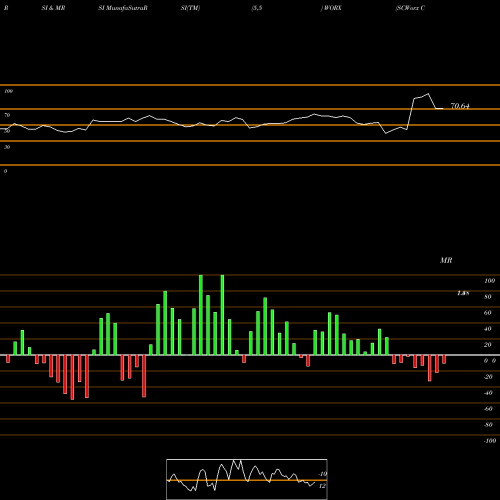500x500 pixels.
Task: Click the '12' value in the mini chart
Action: pyautogui.click(x=322, y=486)
